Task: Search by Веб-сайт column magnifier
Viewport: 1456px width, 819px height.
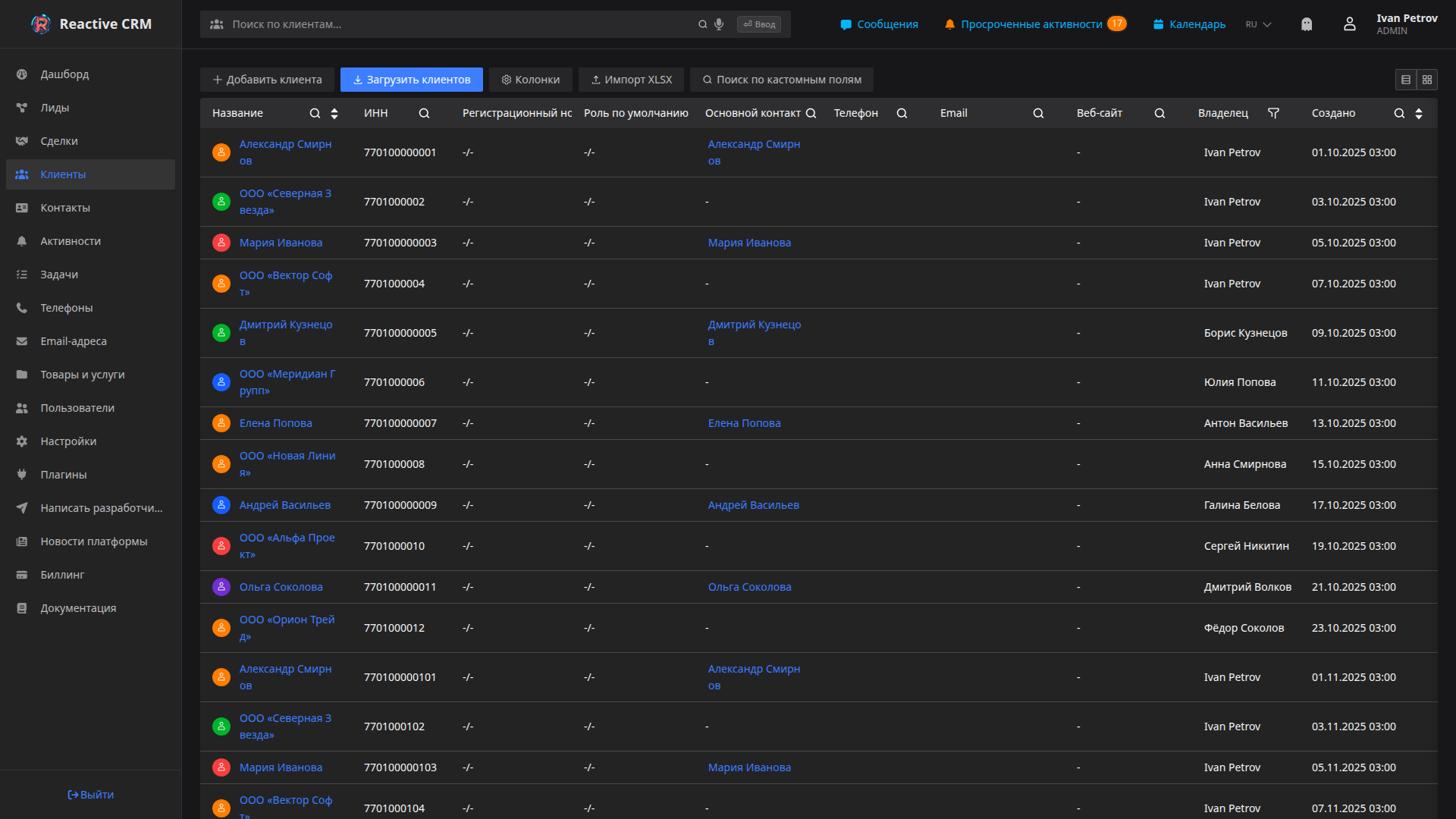Action: 1159,113
